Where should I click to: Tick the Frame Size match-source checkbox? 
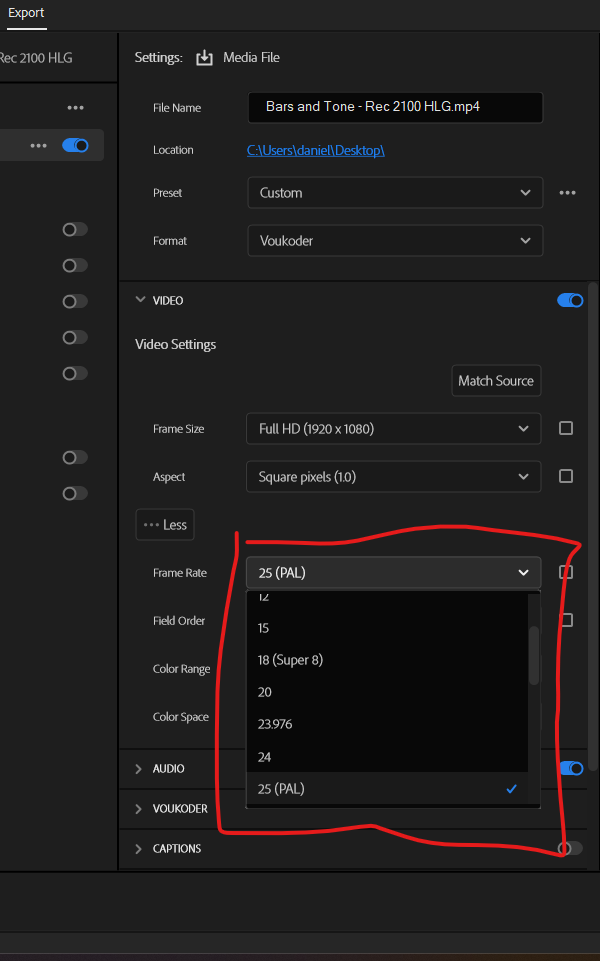[566, 428]
